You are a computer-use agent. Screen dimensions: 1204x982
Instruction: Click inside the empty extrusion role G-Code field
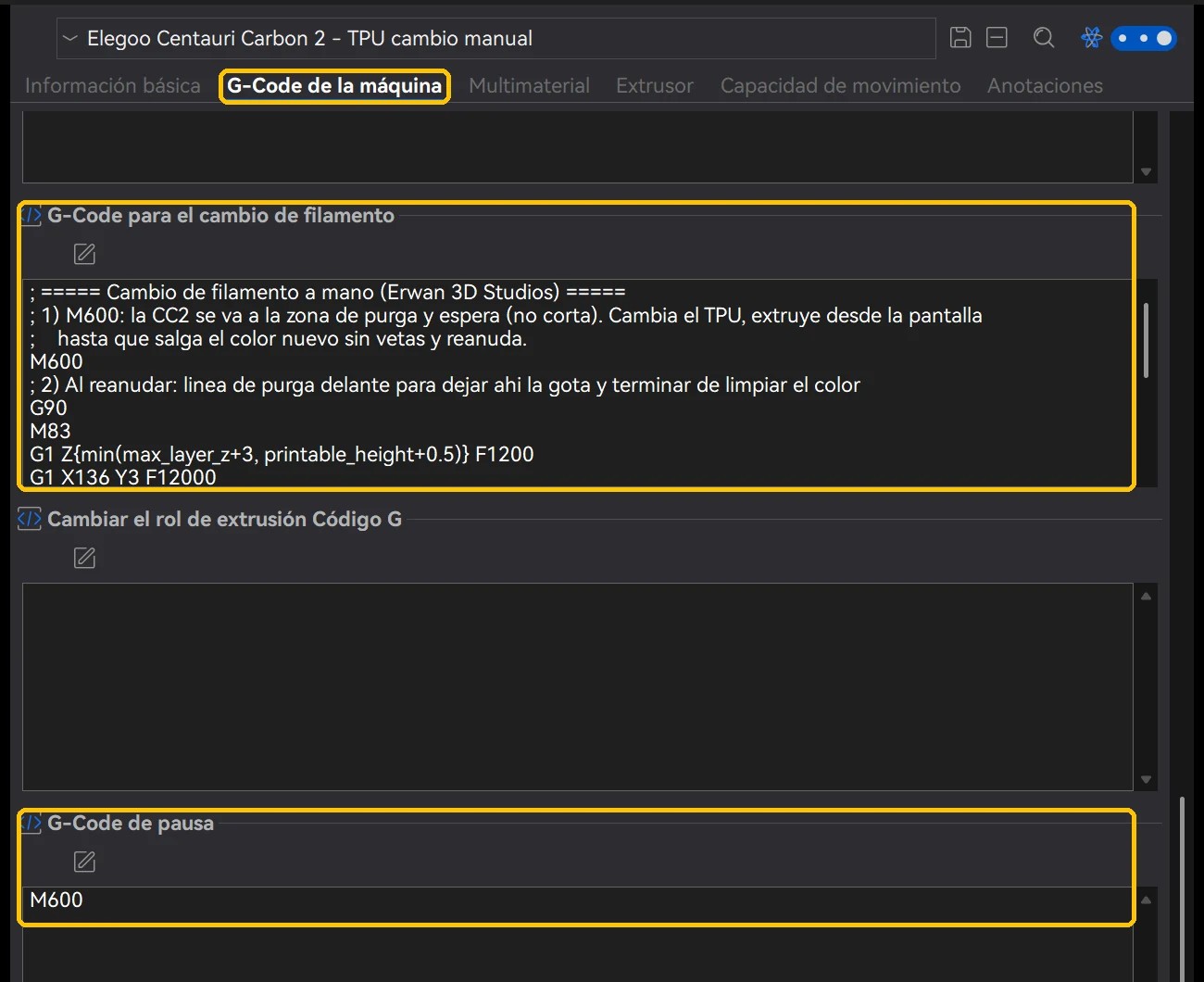(578, 686)
